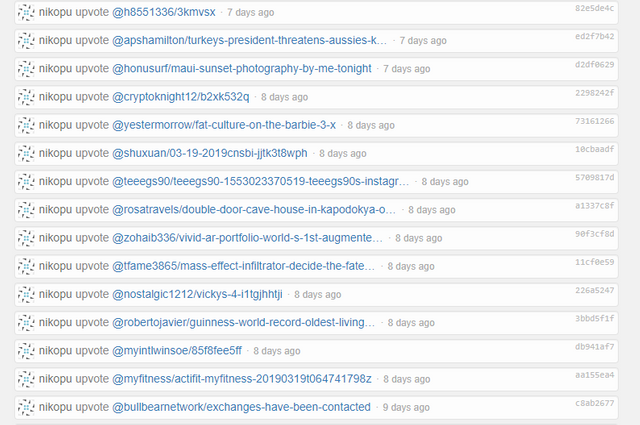Open teeegs90 instagram post link

pos(260,181)
